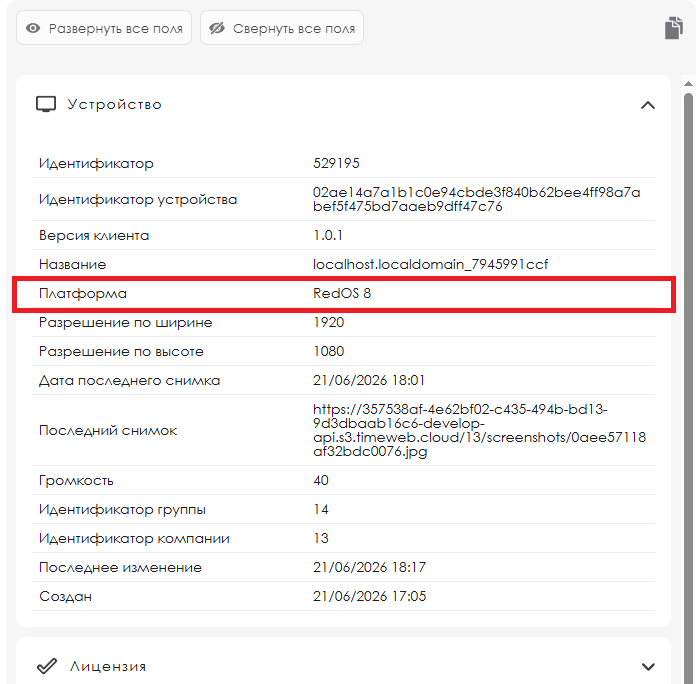The width and height of the screenshot is (696, 684).
Task: Click the eye icon on expand fields button
Action: coord(33,28)
